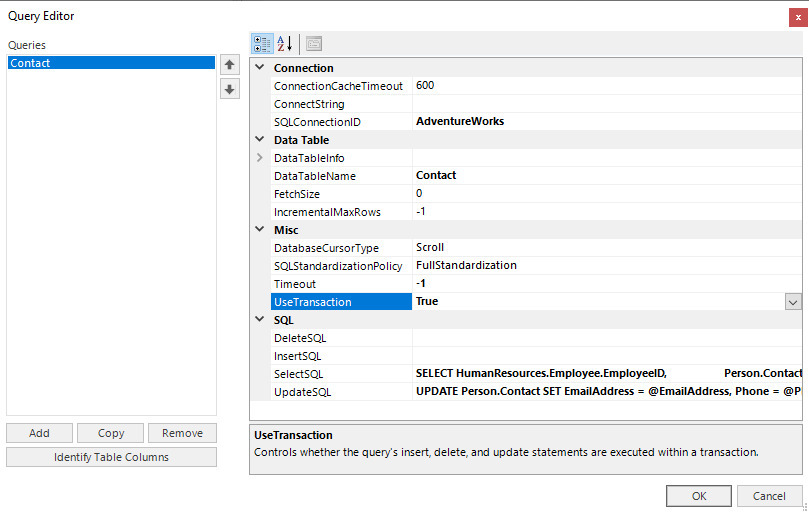Click the Add query button
The width and height of the screenshot is (809, 513).
(39, 433)
